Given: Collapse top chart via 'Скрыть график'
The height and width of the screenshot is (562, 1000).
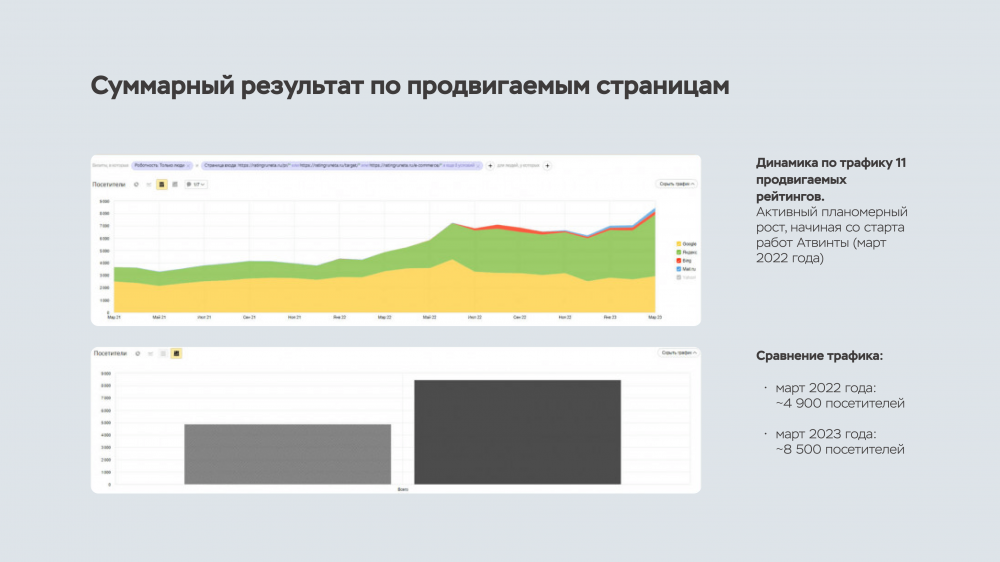Looking at the screenshot, I should pyautogui.click(x=676, y=184).
